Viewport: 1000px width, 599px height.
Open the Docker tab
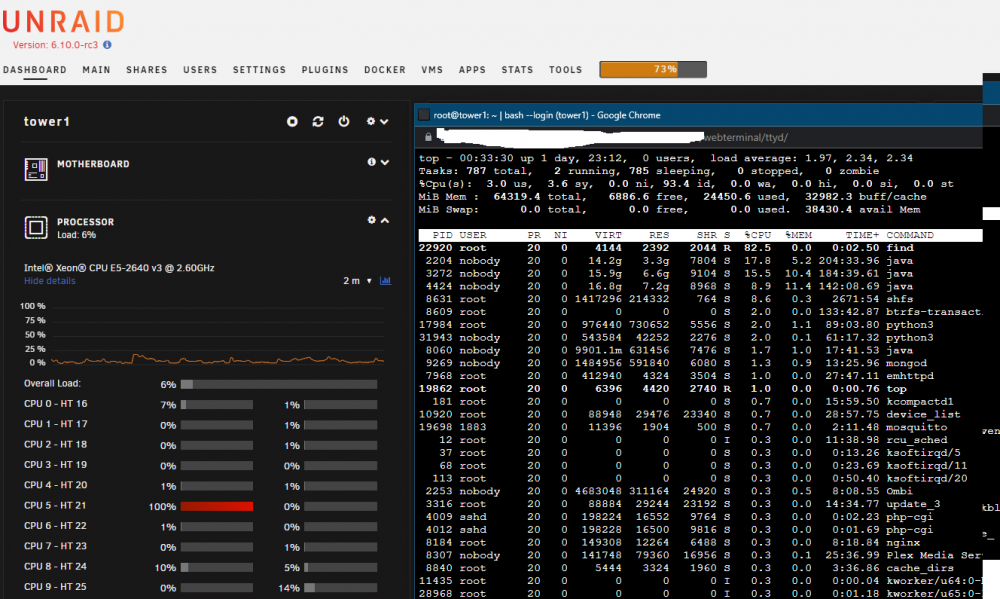coord(385,70)
